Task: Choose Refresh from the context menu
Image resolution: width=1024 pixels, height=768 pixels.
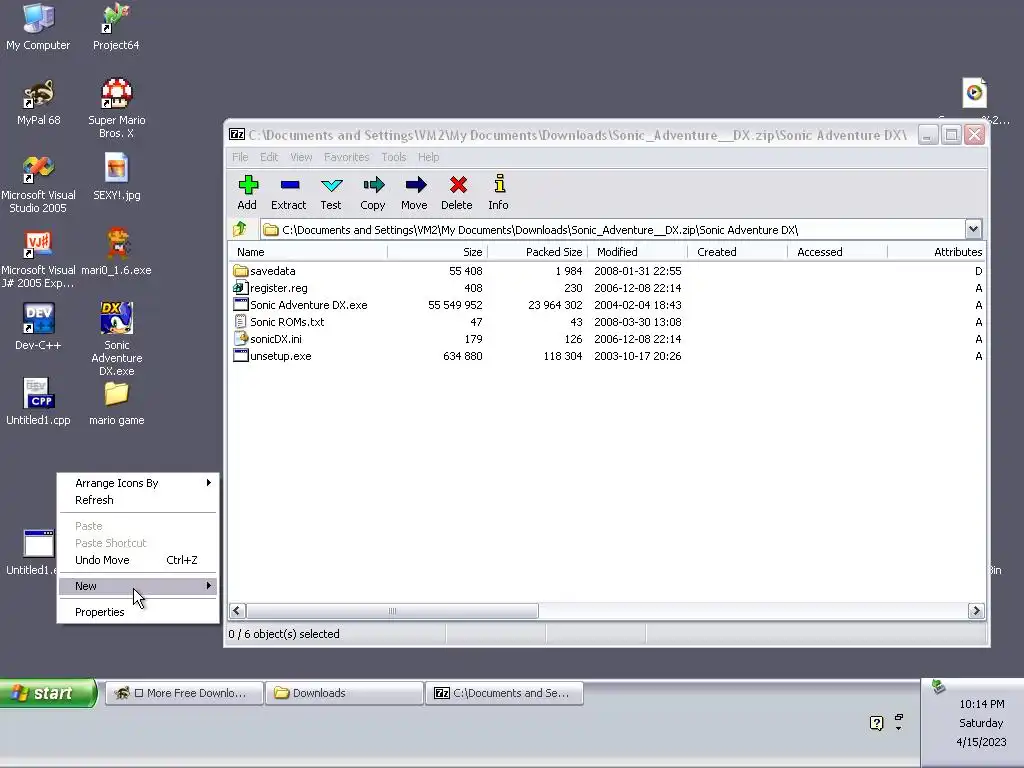Action: tap(138, 500)
